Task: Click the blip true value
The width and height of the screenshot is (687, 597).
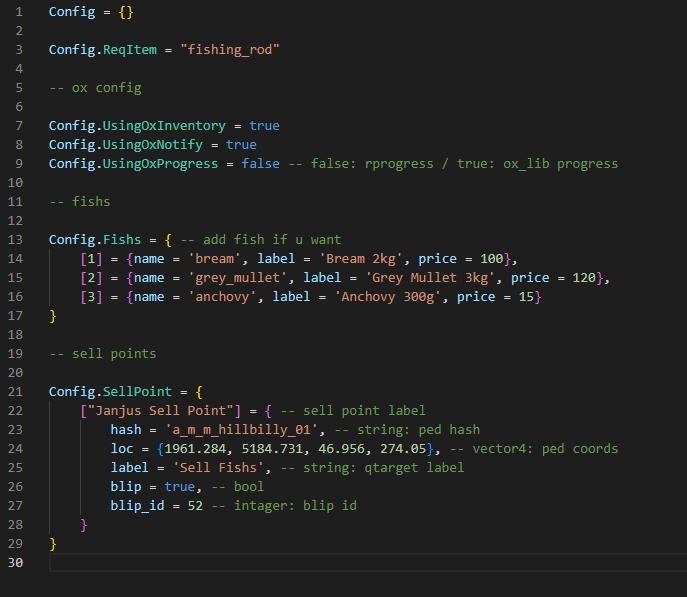Action: pos(180,487)
